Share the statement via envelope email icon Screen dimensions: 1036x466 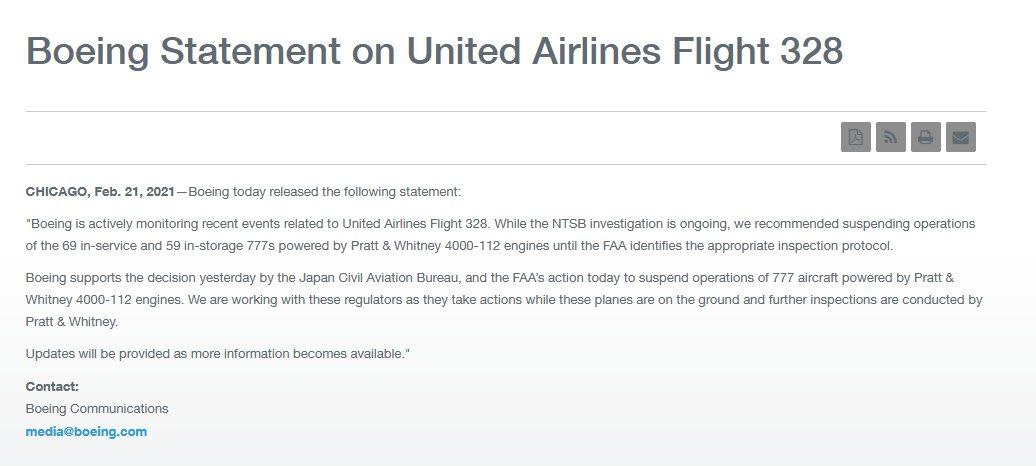[961, 137]
